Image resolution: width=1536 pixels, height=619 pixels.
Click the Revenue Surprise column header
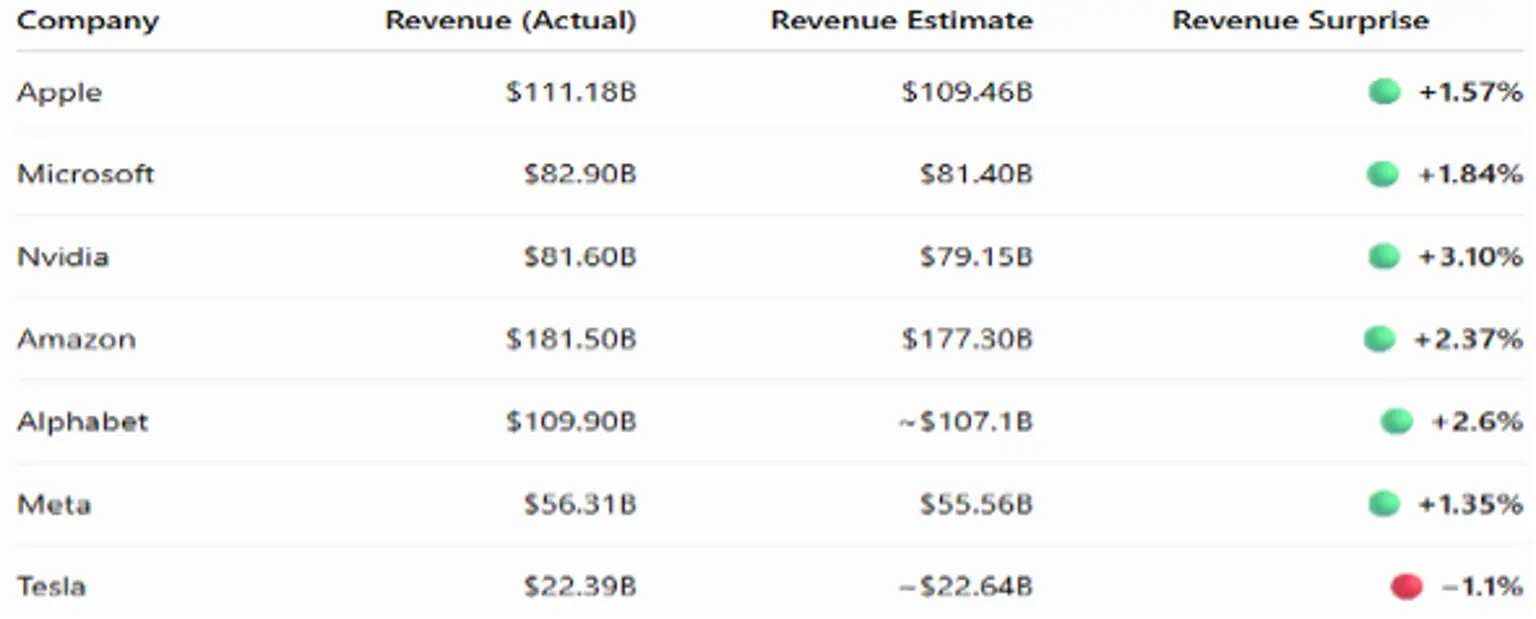click(x=1301, y=21)
